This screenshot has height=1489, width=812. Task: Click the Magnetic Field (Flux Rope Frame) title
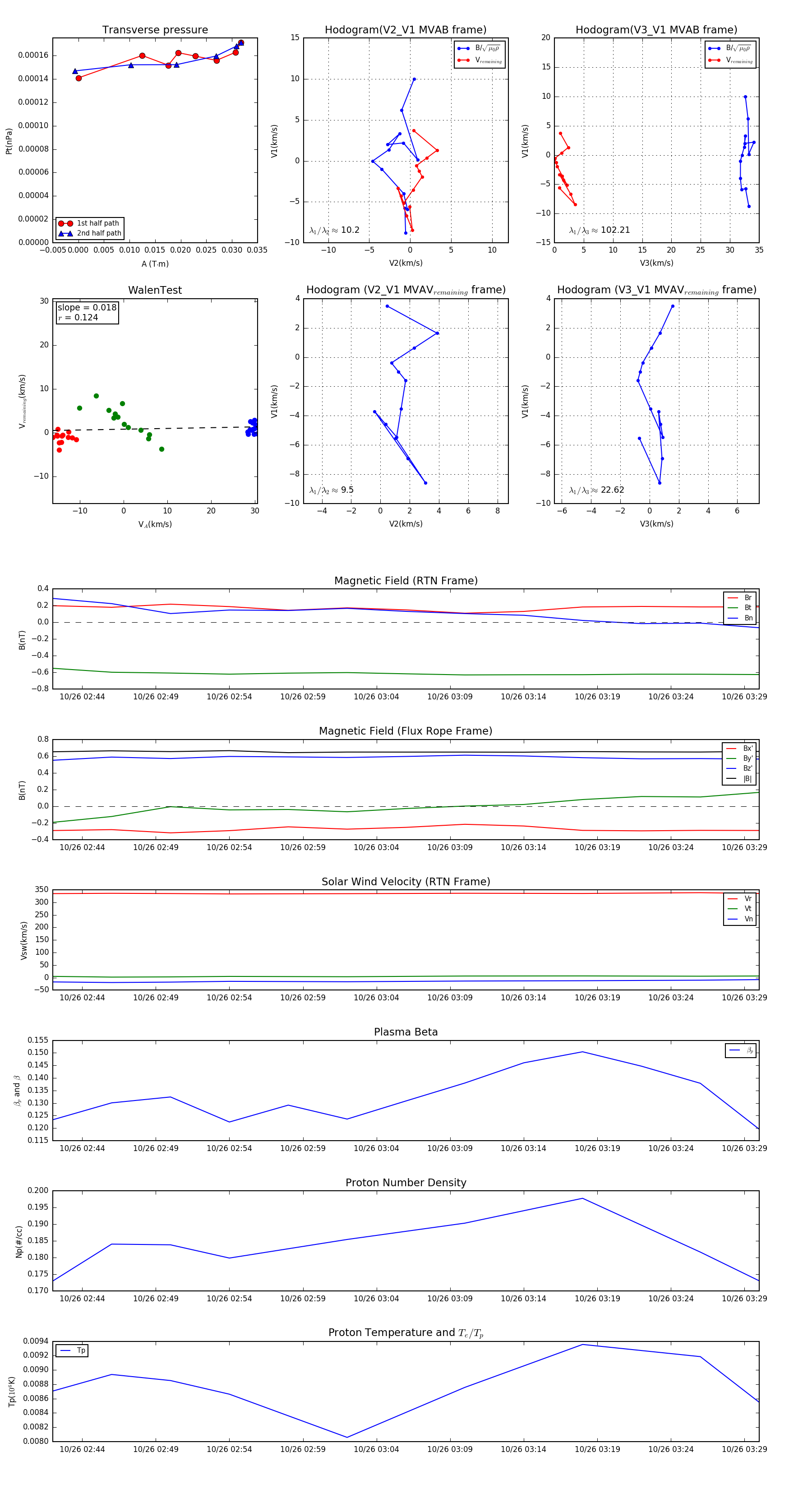click(x=406, y=731)
